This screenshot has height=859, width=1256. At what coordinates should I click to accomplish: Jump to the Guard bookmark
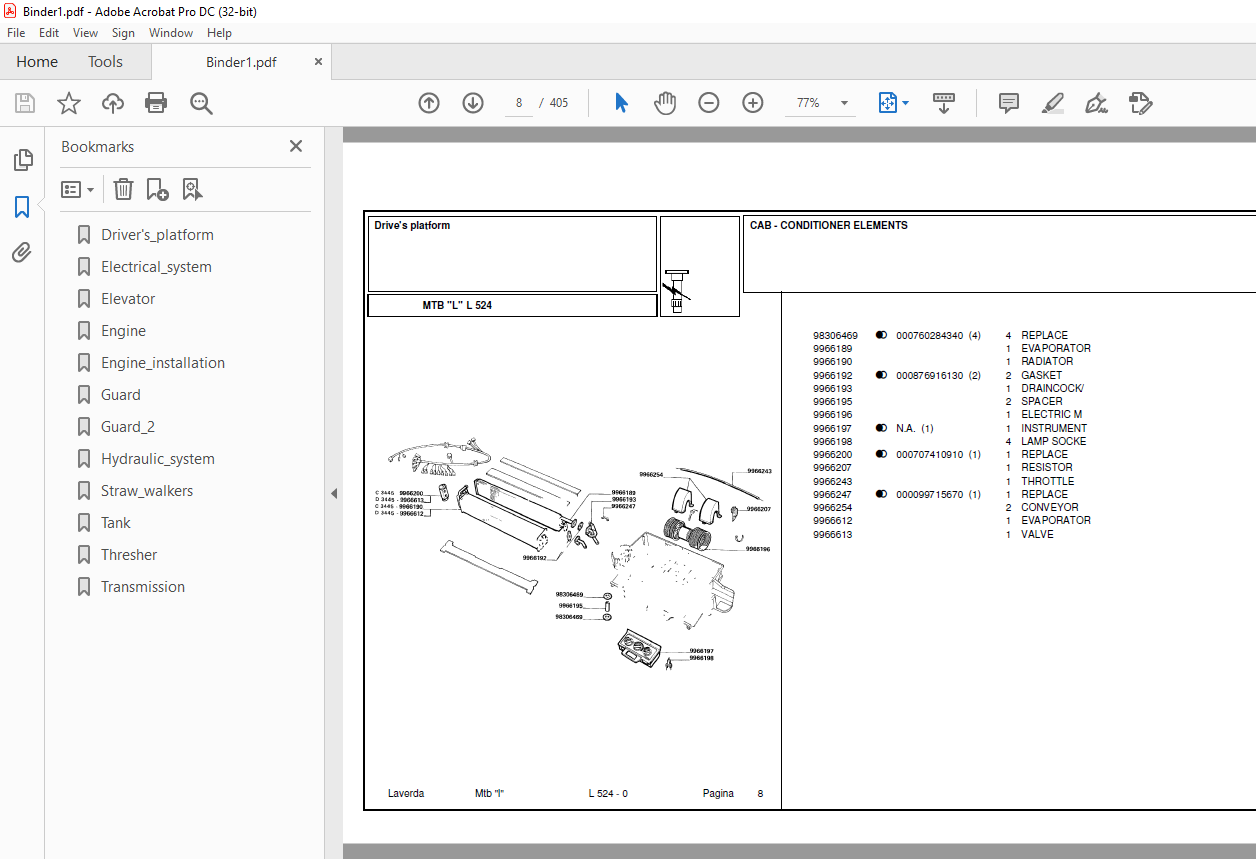pos(121,395)
